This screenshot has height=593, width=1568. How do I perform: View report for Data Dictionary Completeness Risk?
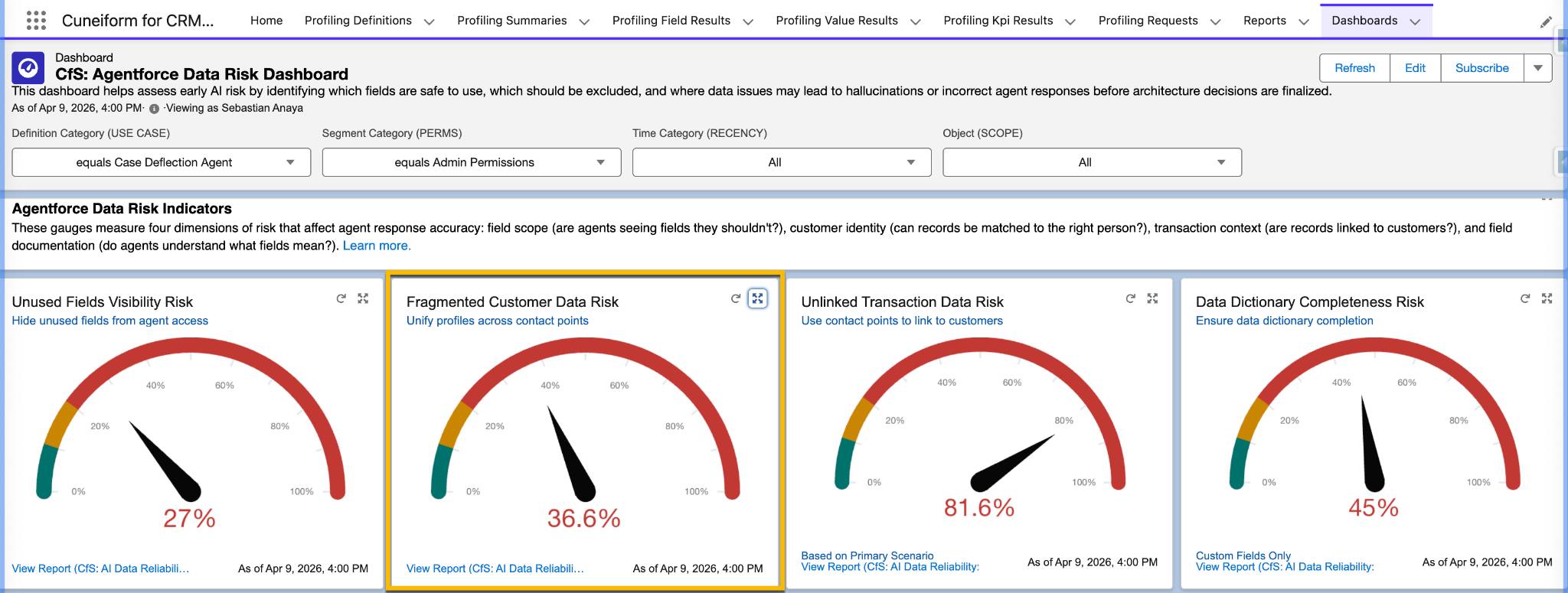point(1285,567)
